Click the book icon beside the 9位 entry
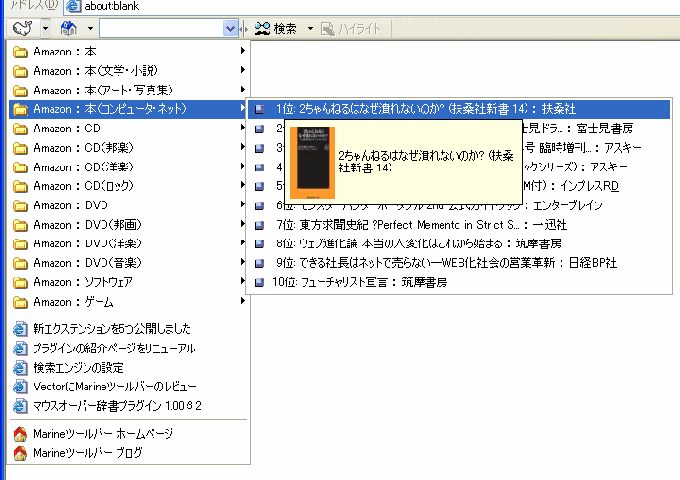The image size is (680, 480). point(259,263)
